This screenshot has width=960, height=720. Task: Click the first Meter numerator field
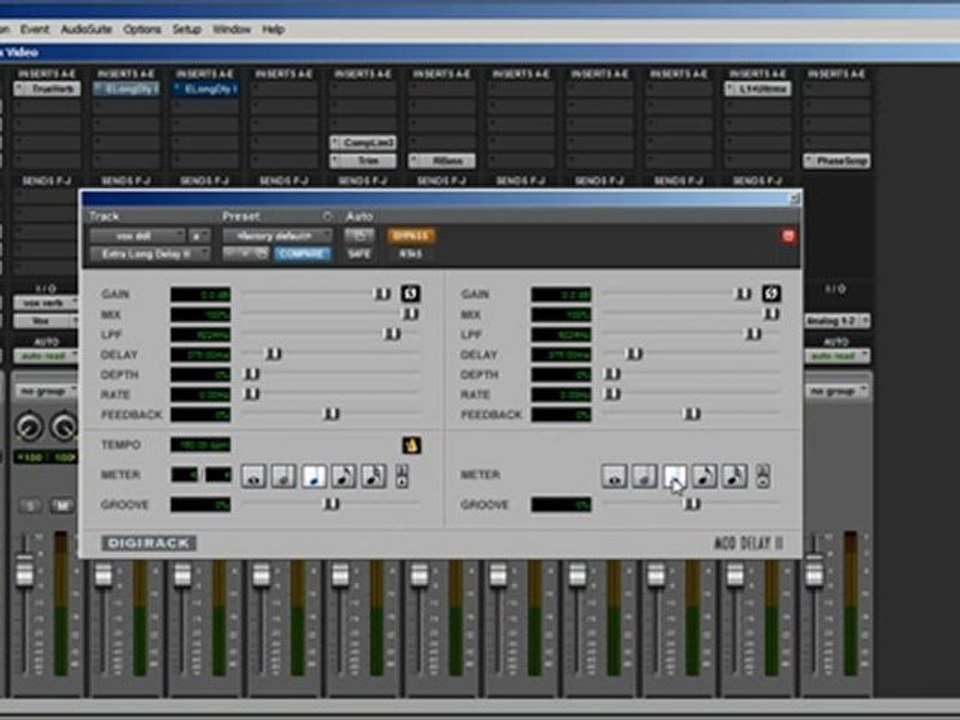coord(184,474)
